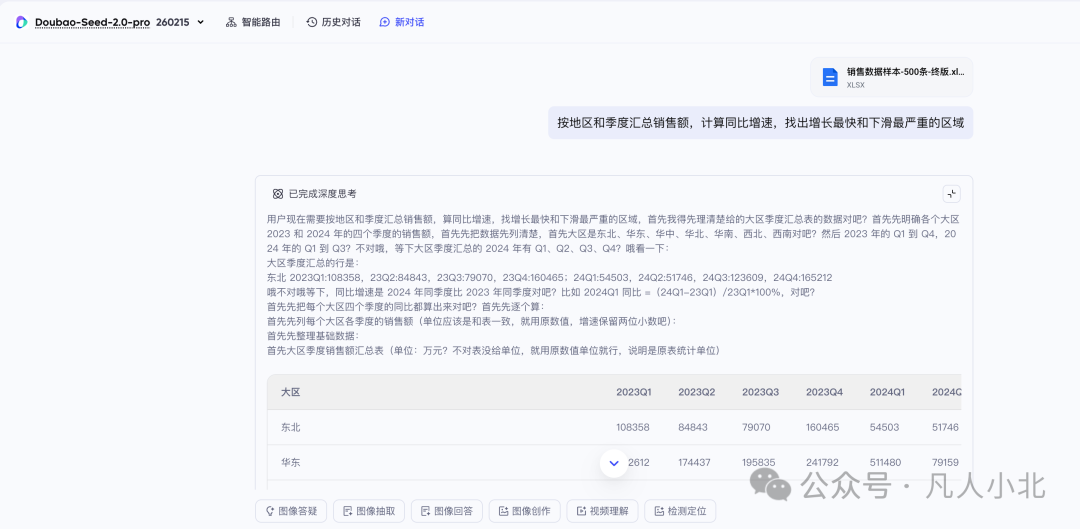The width and height of the screenshot is (1080, 529).
Task: Click the 已完成深度思考 label
Action: pos(322,194)
